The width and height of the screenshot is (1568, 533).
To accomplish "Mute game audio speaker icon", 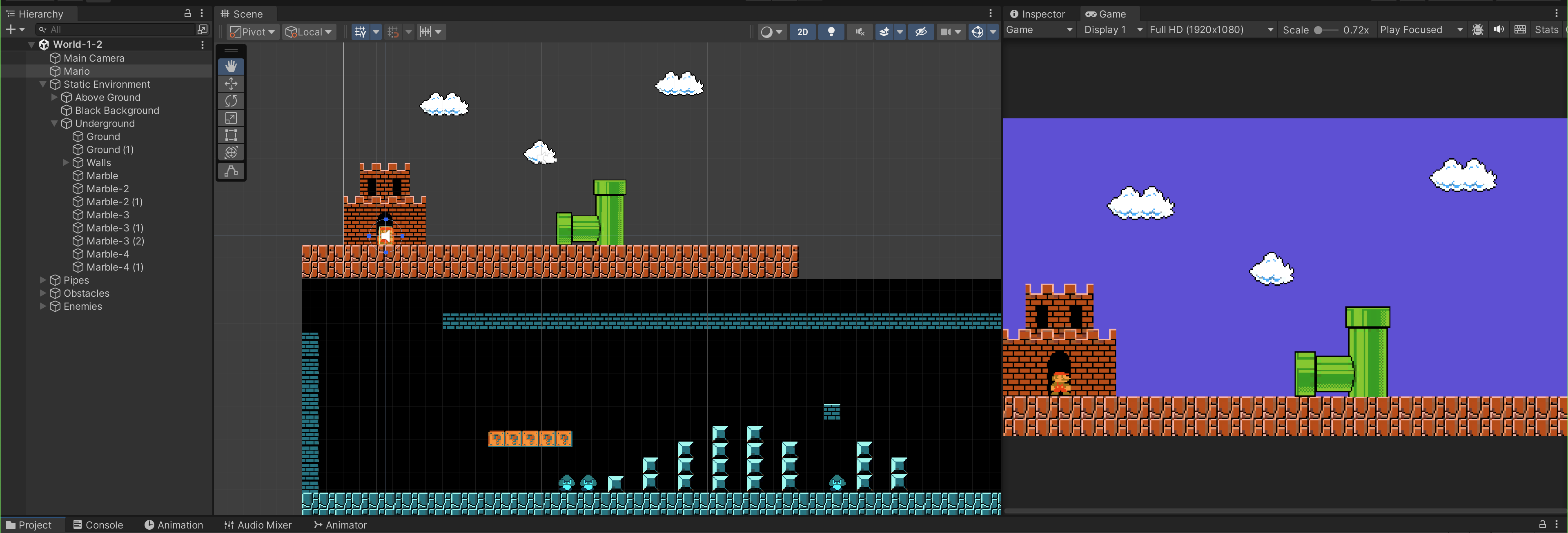I will tap(1499, 30).
